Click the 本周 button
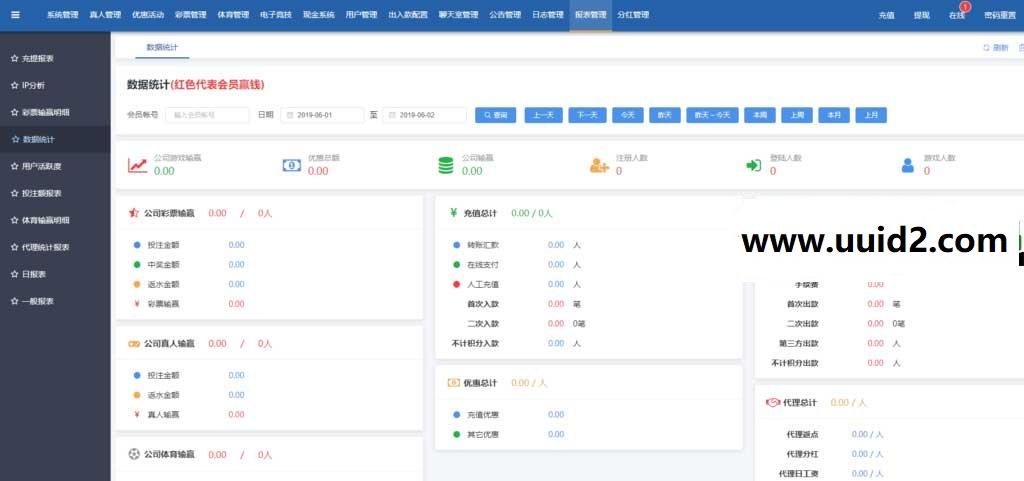 coord(760,115)
